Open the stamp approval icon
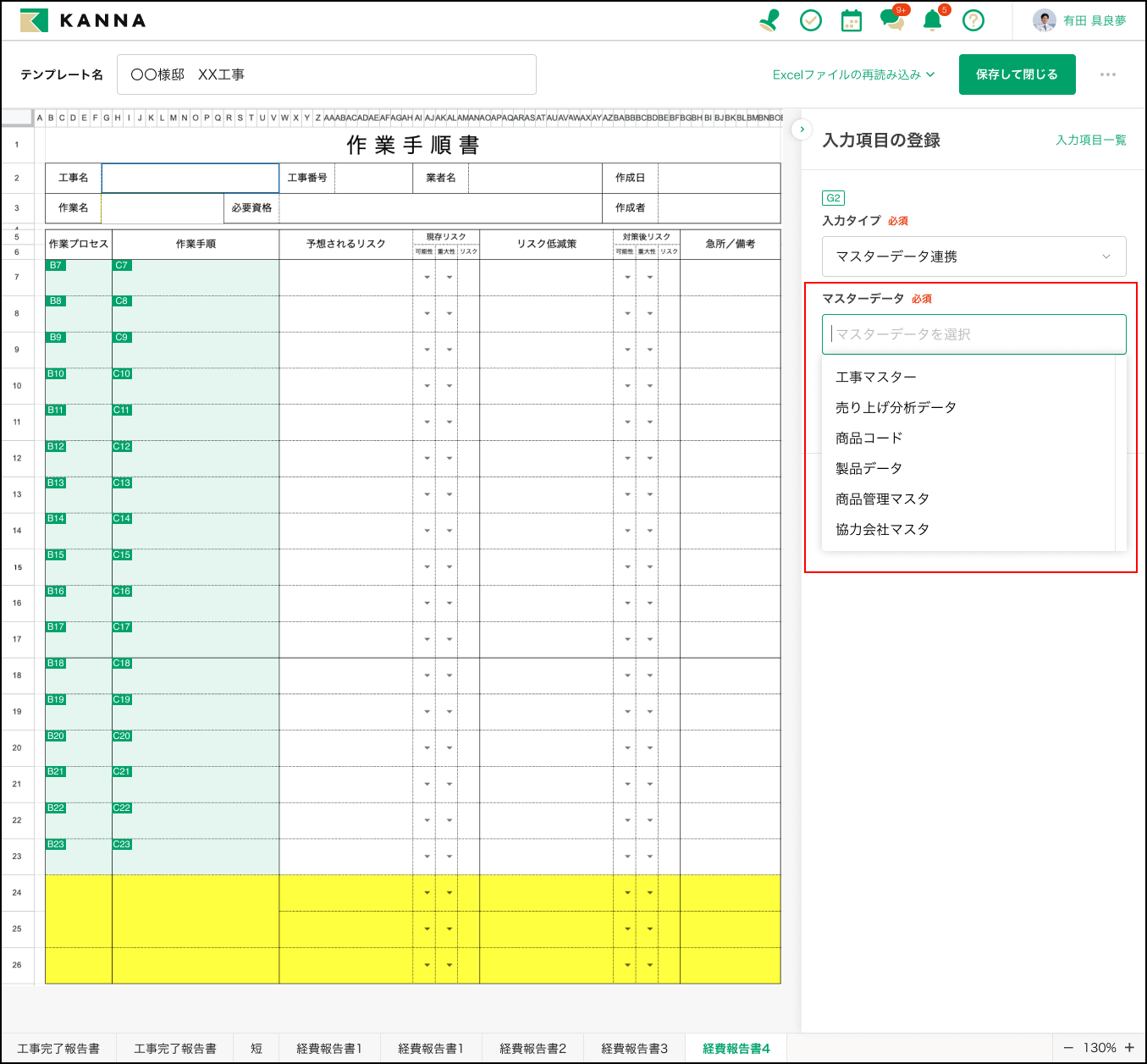Viewport: 1147px width, 1064px height. pyautogui.click(x=769, y=20)
